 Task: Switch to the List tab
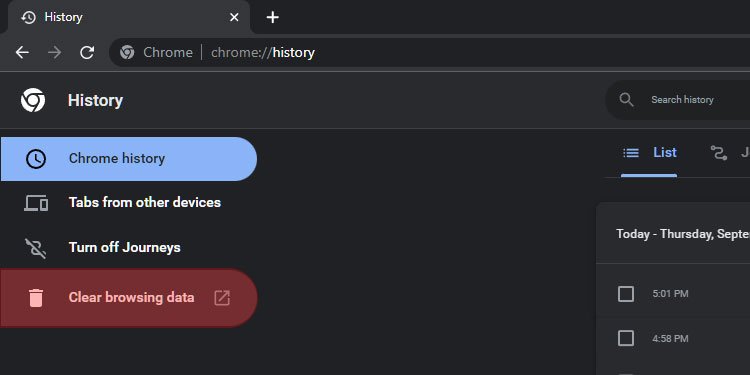[649, 153]
